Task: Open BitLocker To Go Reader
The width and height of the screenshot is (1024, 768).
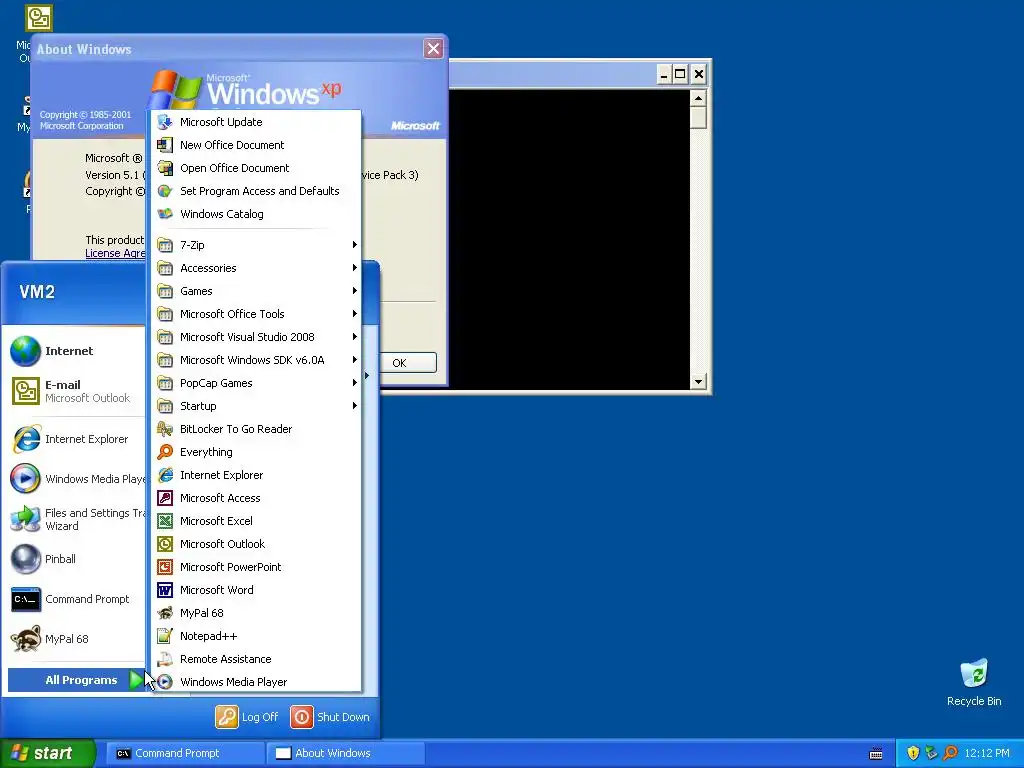Action: [257, 429]
